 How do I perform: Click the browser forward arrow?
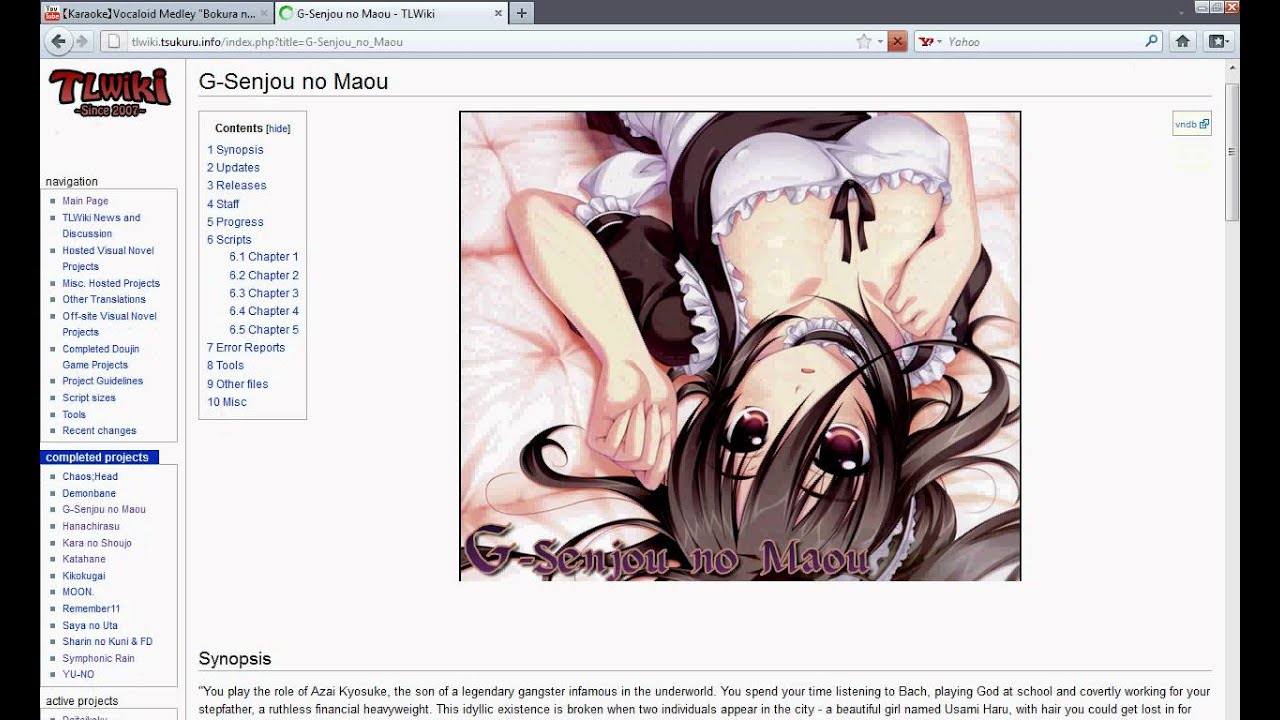83,41
